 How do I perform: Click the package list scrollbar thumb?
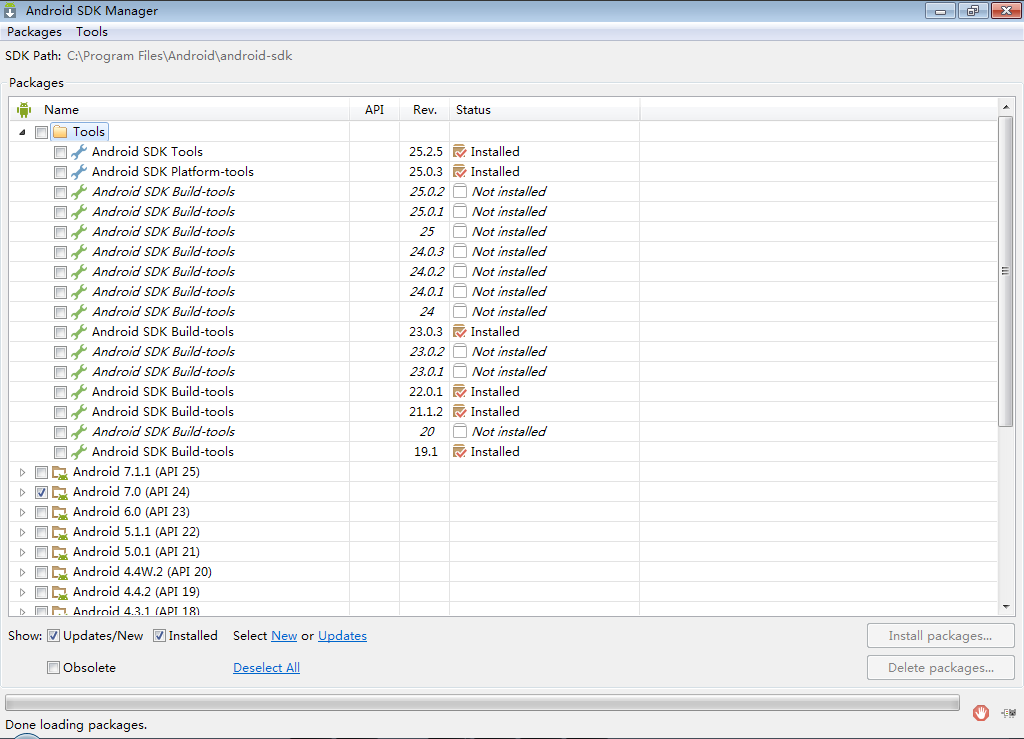click(x=1006, y=272)
